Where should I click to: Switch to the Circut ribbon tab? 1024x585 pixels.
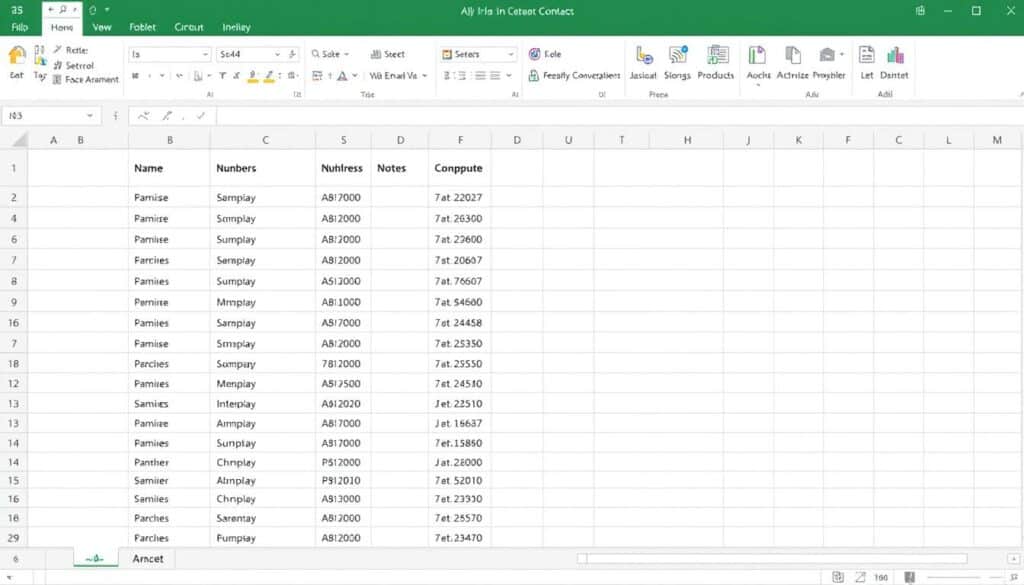(x=189, y=27)
